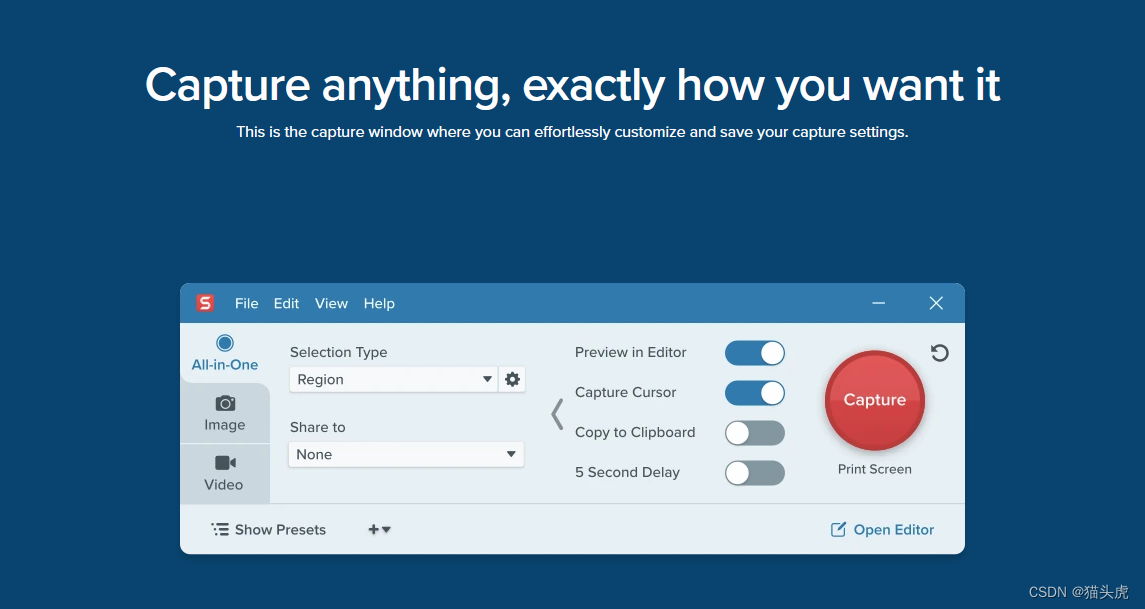The width and height of the screenshot is (1145, 609).
Task: Select the Video tab
Action: [x=225, y=473]
